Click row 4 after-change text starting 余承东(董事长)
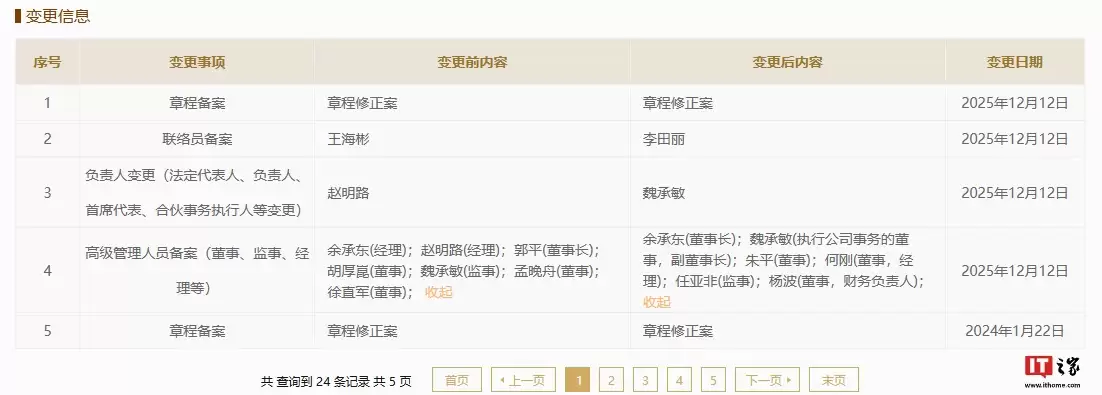Screen dimensions: 1102x395 (784, 271)
